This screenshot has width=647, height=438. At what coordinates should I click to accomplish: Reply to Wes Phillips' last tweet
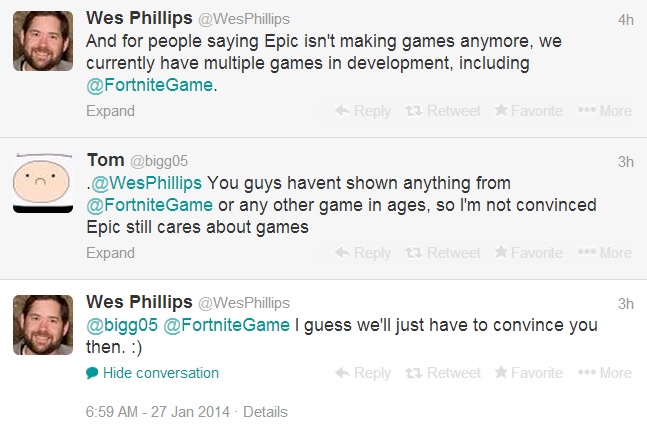[363, 373]
